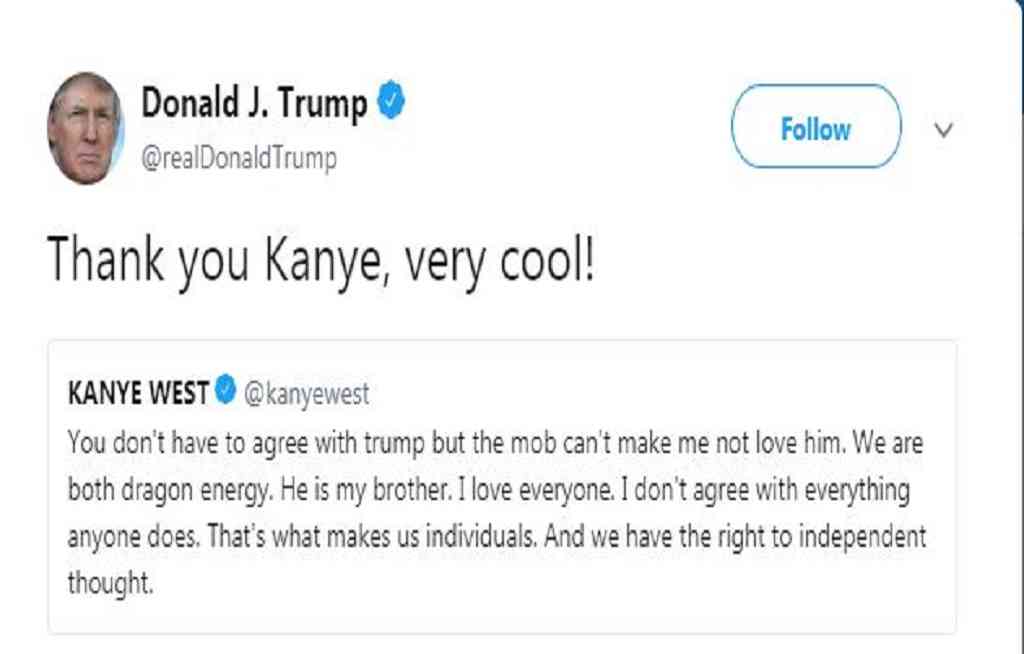Image resolution: width=1024 pixels, height=654 pixels.
Task: Click the @realDonaldTrump handle
Action: [x=239, y=158]
